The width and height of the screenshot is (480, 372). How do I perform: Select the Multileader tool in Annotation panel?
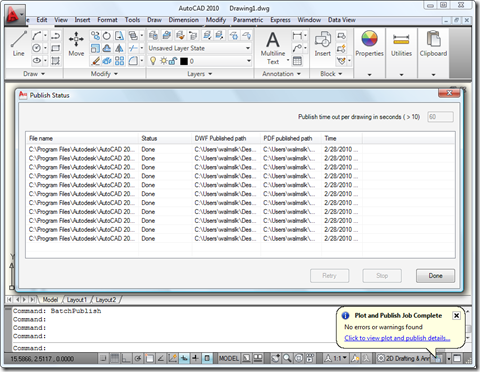pos(297,48)
